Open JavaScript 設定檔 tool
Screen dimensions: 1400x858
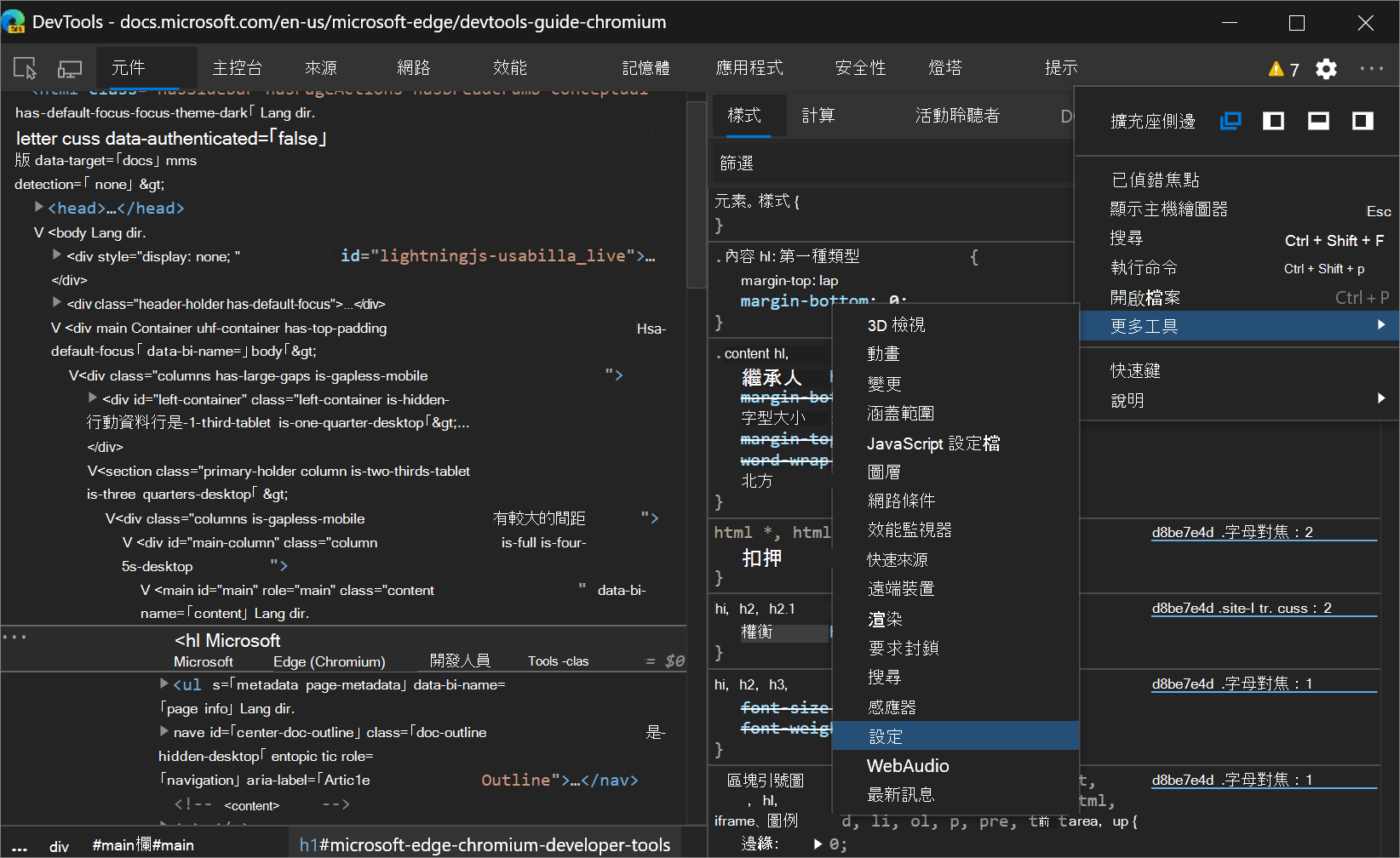[955, 443]
